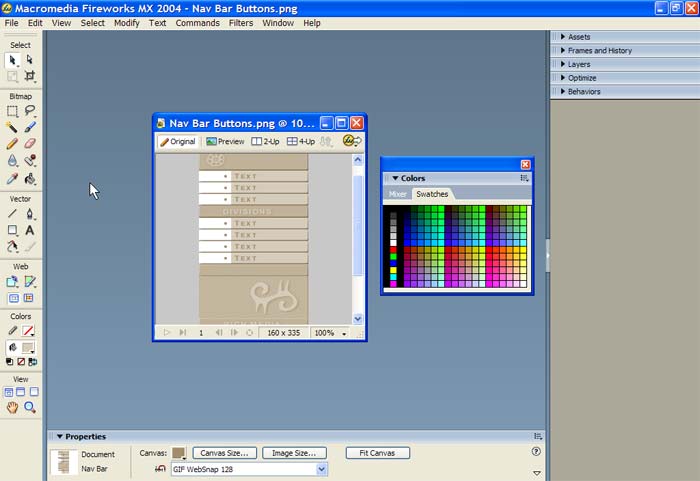Open the canvas color swatch
700x481 pixels.
click(179, 453)
